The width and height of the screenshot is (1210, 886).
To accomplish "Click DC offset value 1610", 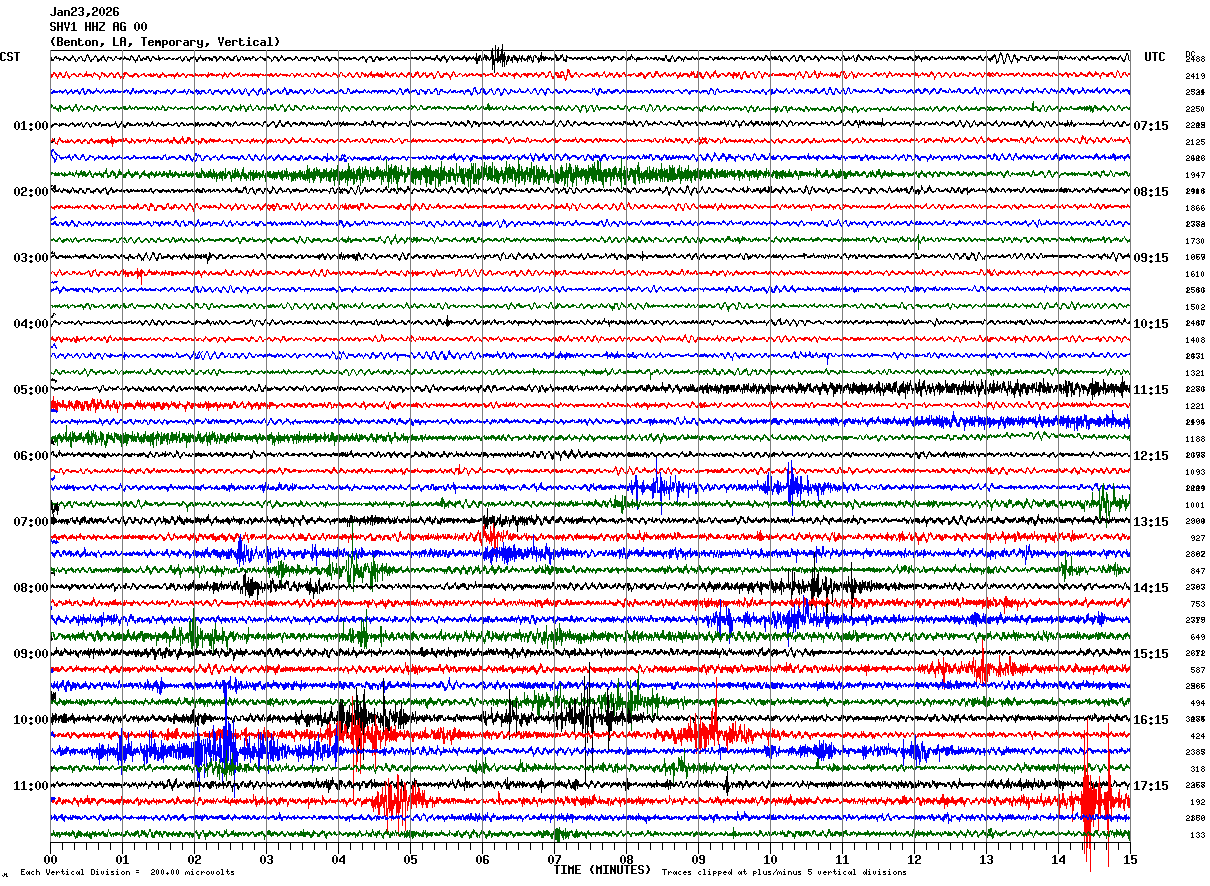I will click(1195, 275).
